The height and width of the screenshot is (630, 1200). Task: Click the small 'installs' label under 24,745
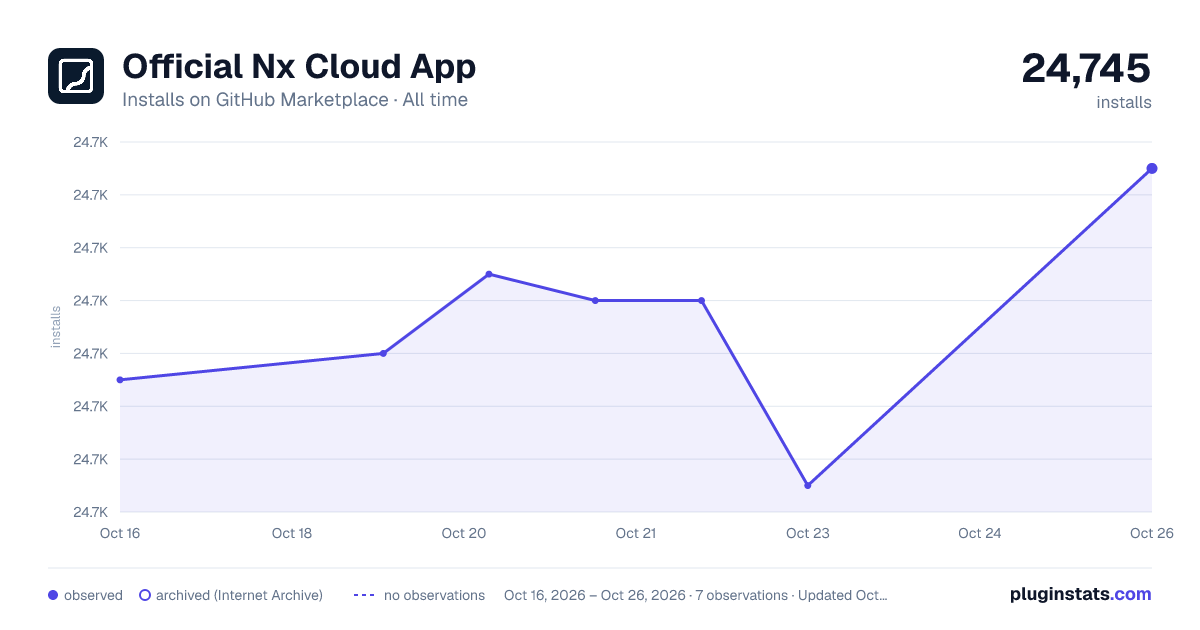click(x=1124, y=102)
